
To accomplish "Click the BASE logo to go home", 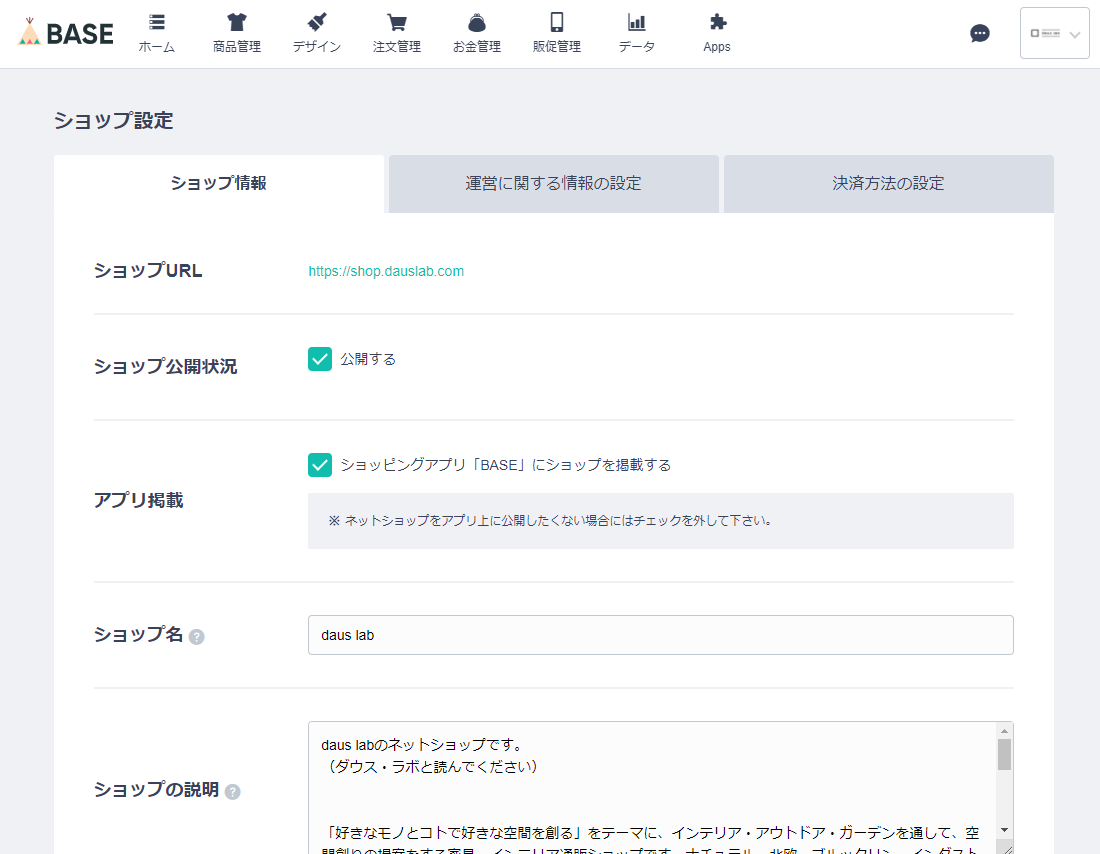I will 64,33.
